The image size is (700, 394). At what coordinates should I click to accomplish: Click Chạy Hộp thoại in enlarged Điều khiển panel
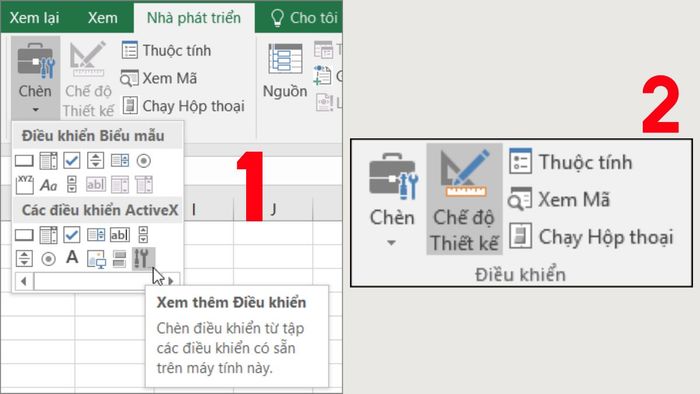pyautogui.click(x=591, y=236)
